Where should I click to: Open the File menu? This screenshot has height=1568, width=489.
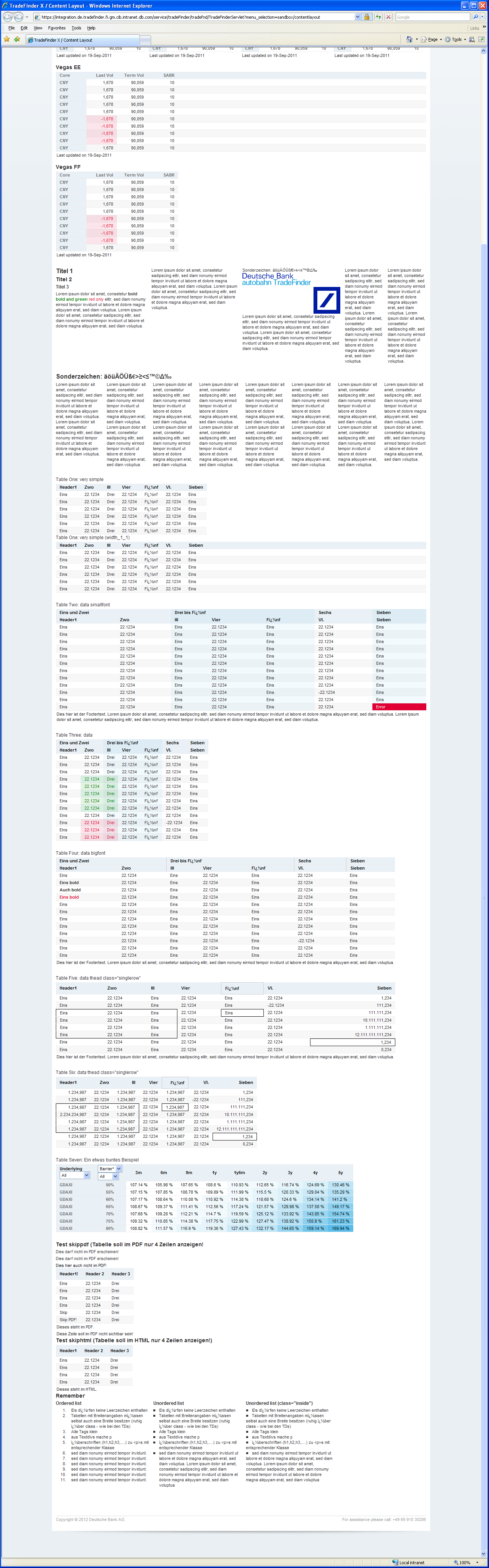[x=11, y=28]
